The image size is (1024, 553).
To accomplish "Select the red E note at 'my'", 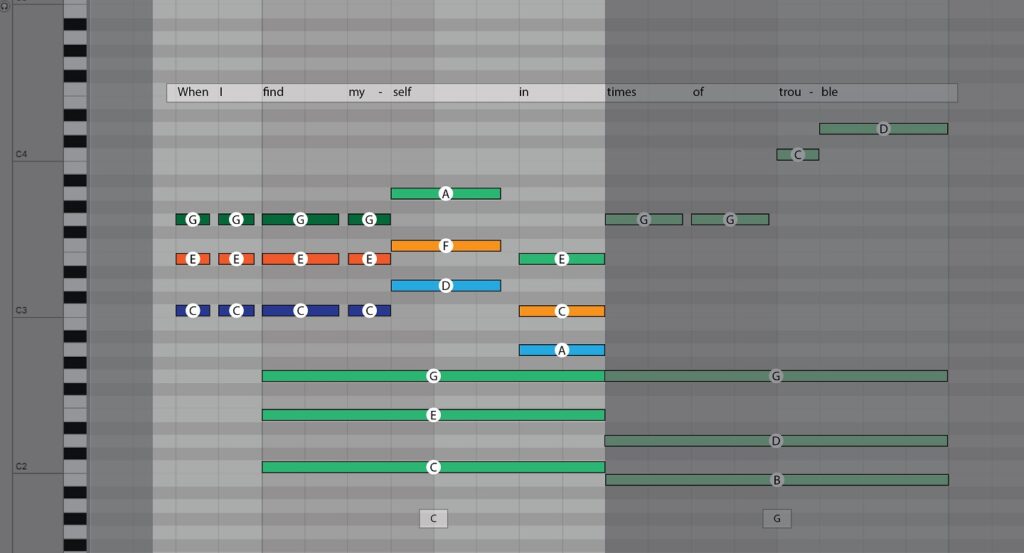I will 369,259.
